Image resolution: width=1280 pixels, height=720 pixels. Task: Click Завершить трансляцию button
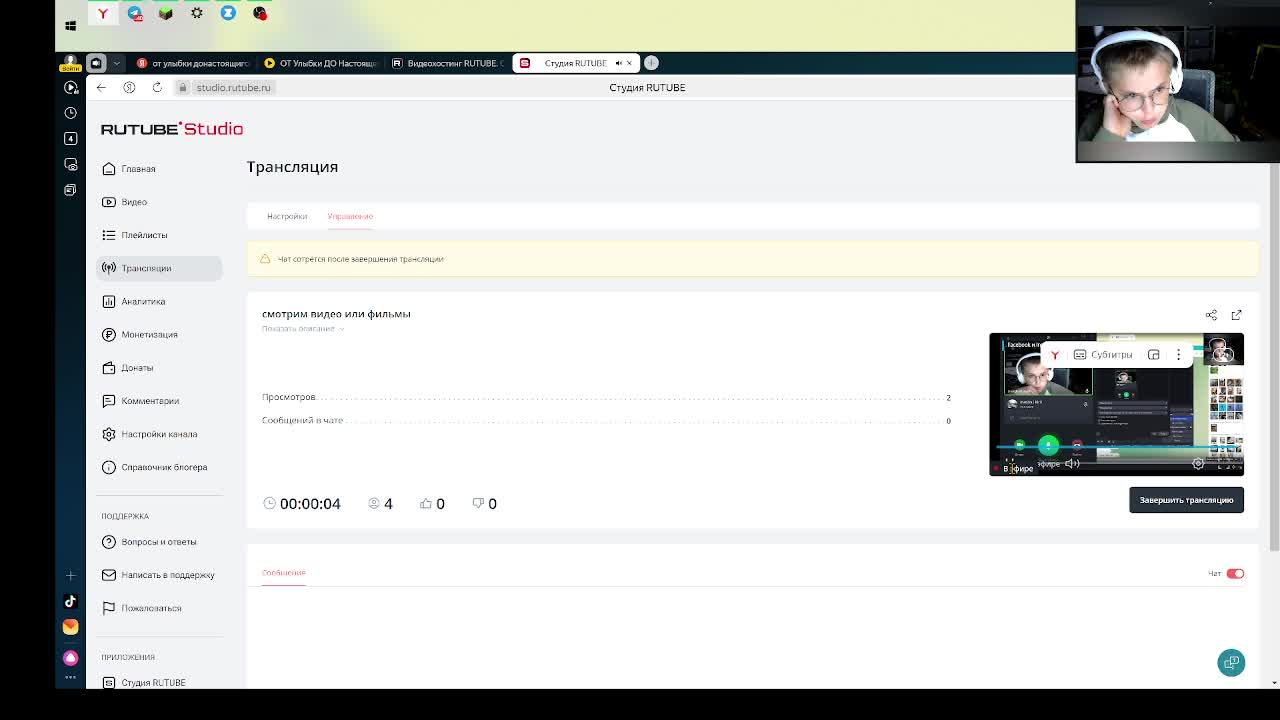click(1186, 500)
